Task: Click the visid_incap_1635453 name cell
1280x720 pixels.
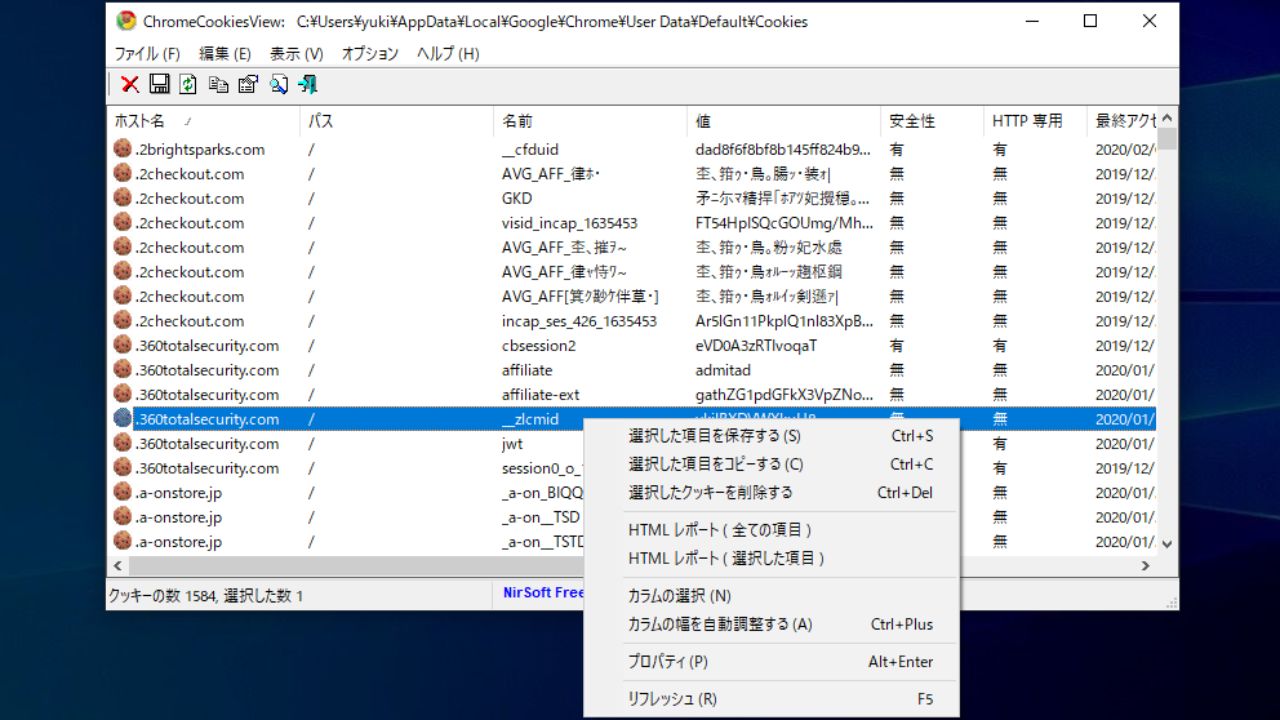Action: pos(569,223)
